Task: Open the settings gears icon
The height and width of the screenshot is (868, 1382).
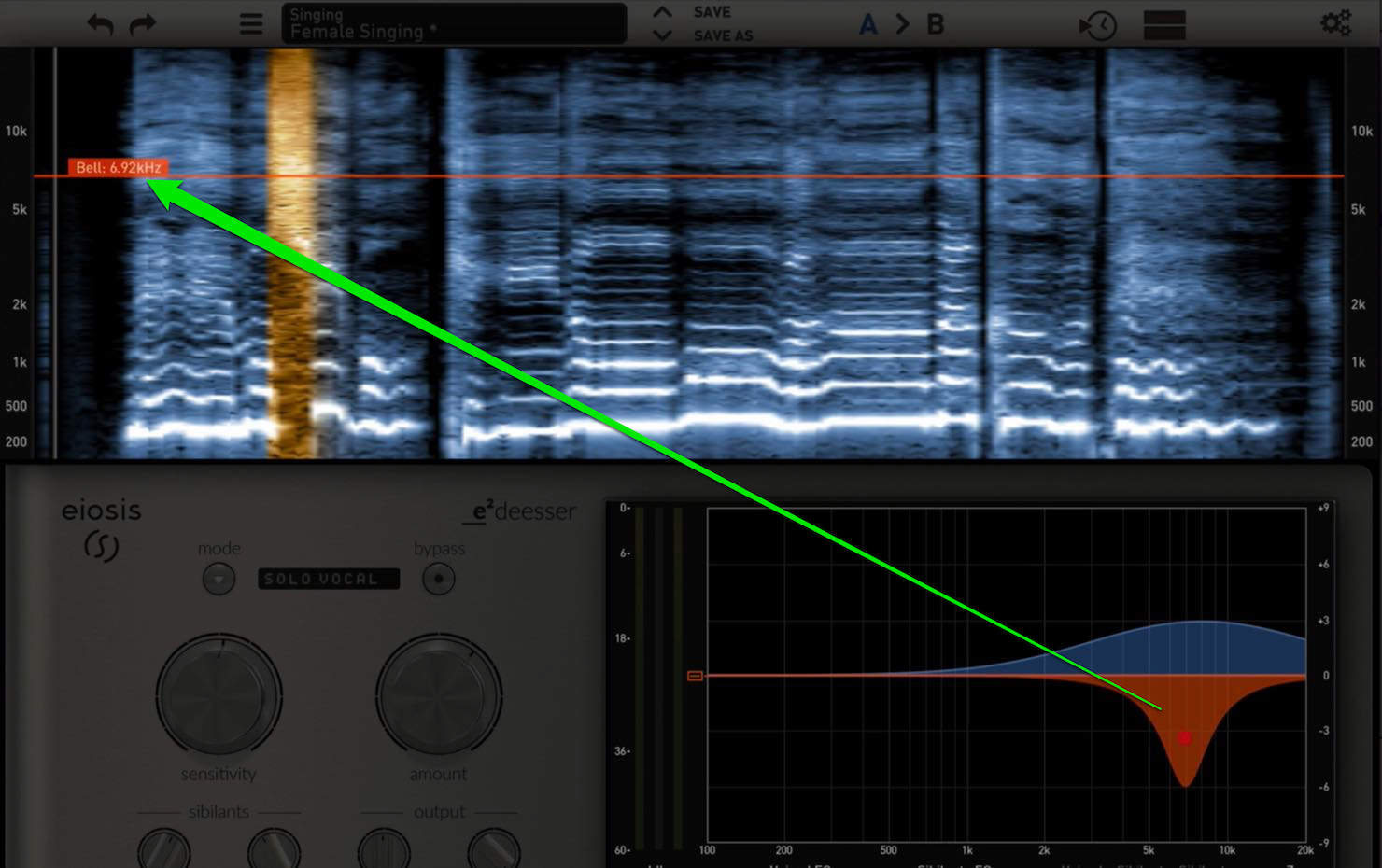Action: coord(1335,22)
